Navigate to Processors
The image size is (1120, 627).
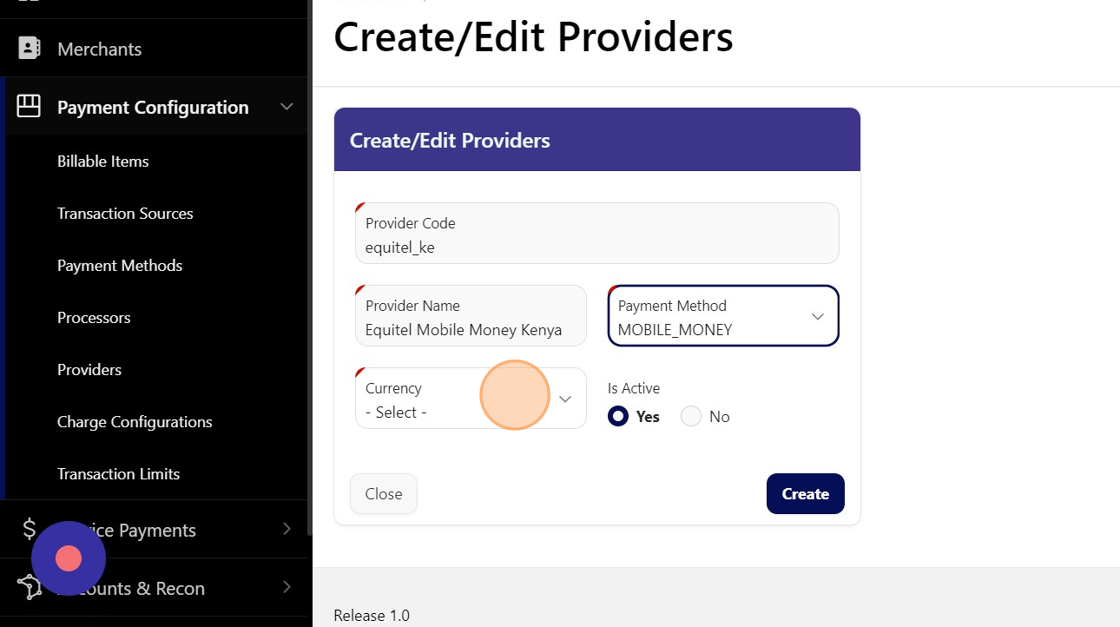(94, 317)
